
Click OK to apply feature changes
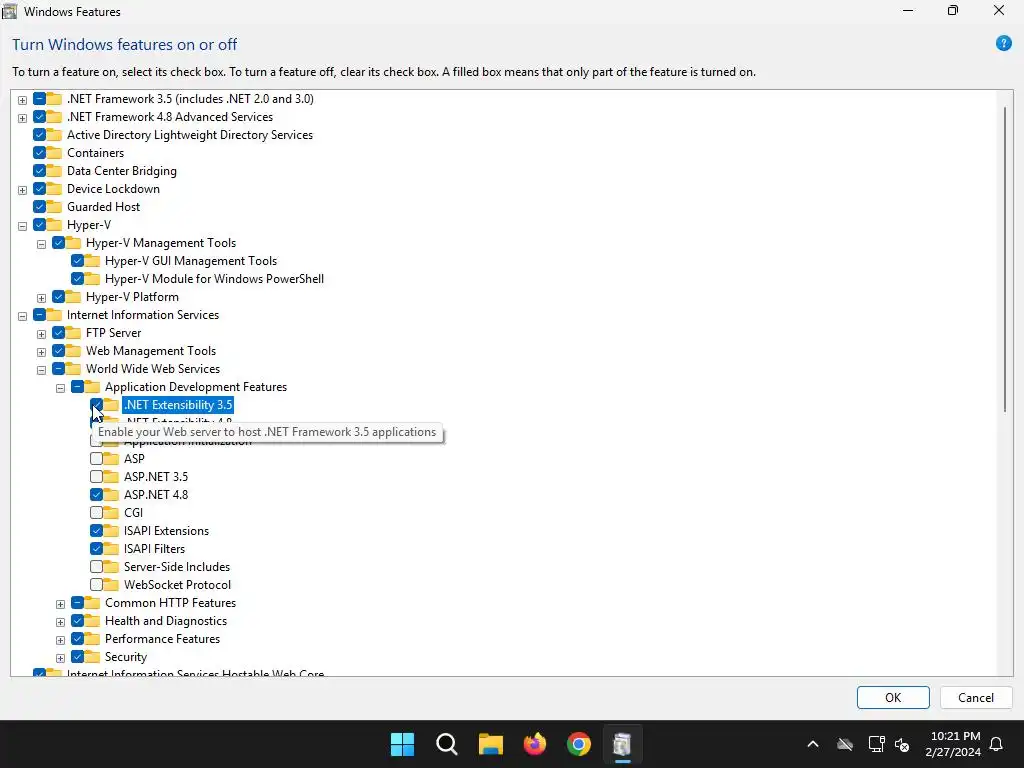click(x=893, y=697)
